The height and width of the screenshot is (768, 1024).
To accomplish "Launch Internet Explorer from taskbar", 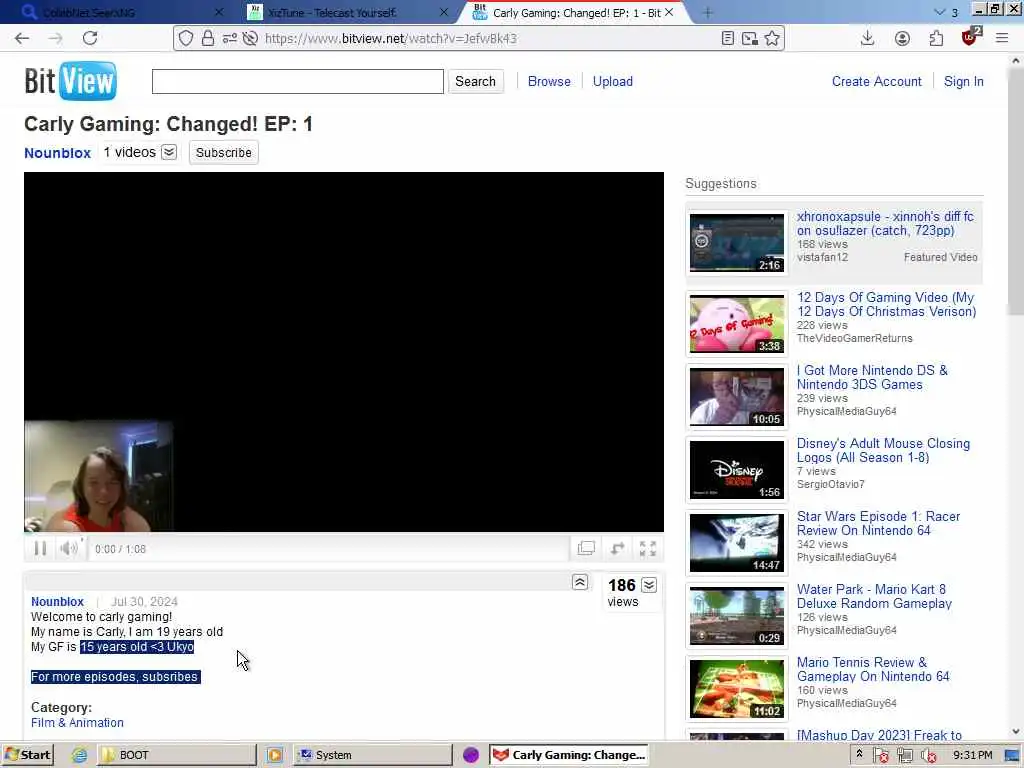I will coord(79,755).
